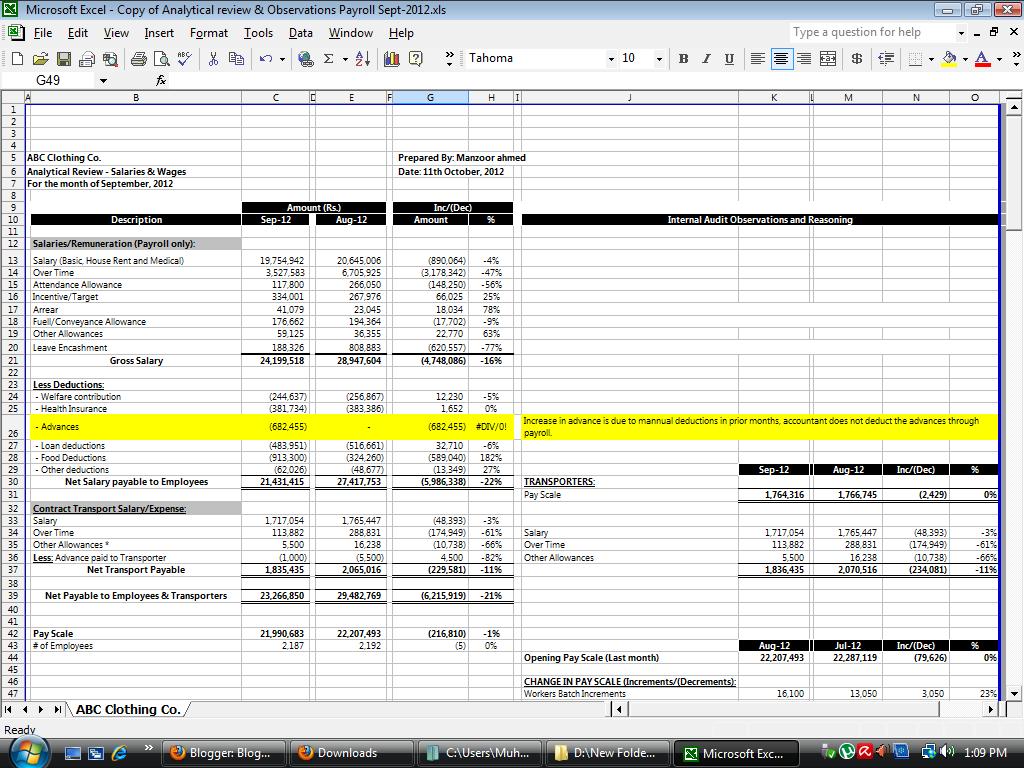Image resolution: width=1024 pixels, height=768 pixels.
Task: Open the AutoSum functions dropdown arrow
Action: coord(344,59)
